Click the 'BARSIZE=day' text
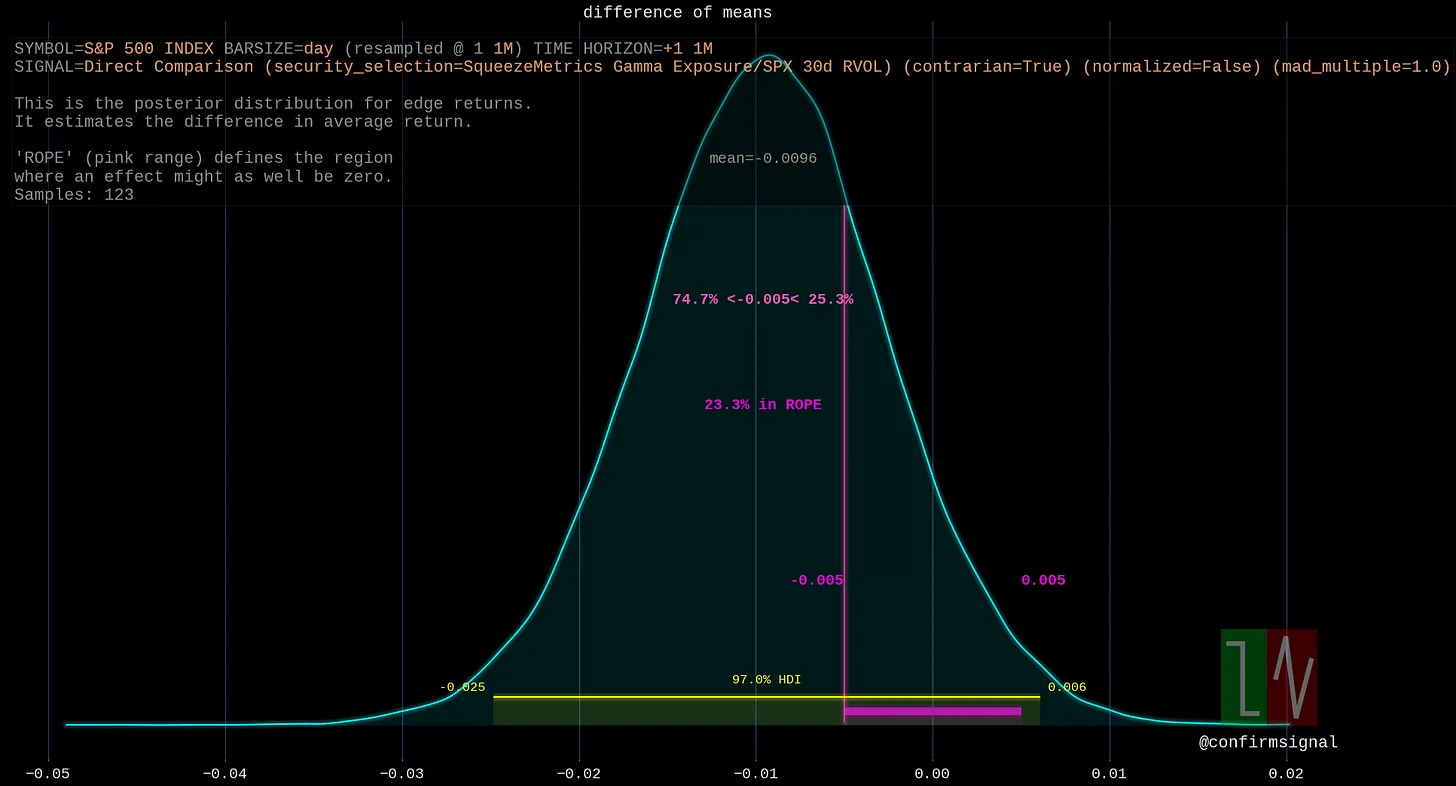Viewport: 1456px width, 786px height. pyautogui.click(x=279, y=48)
